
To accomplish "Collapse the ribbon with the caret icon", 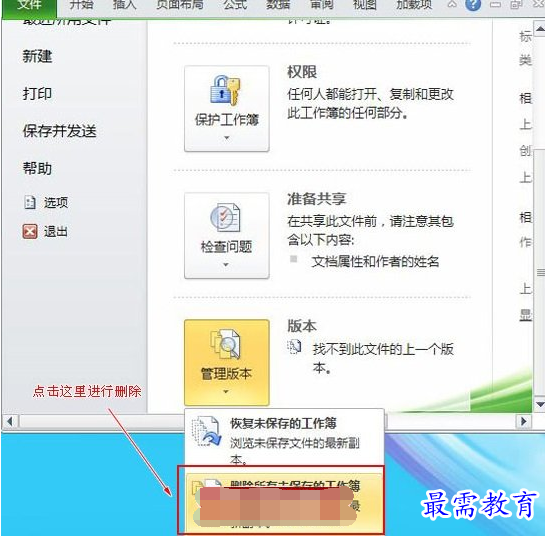I will (x=452, y=4).
